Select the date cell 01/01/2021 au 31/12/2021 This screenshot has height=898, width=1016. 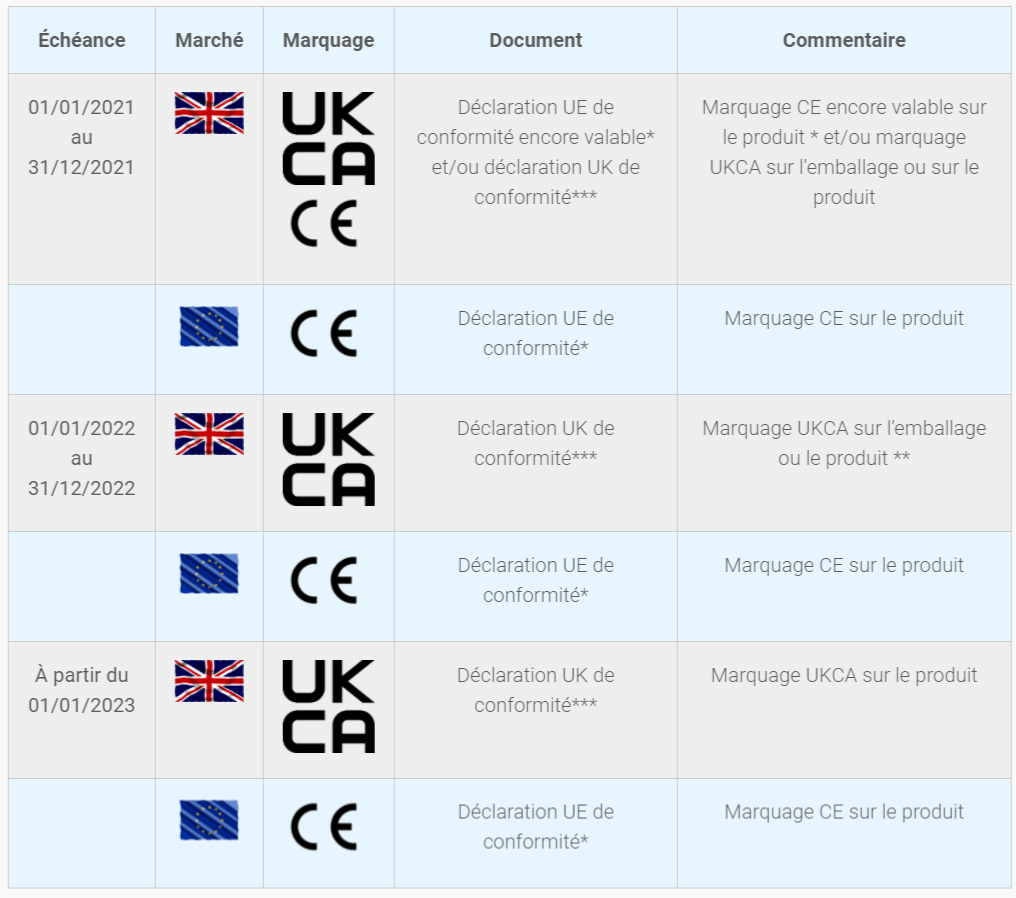pos(81,137)
